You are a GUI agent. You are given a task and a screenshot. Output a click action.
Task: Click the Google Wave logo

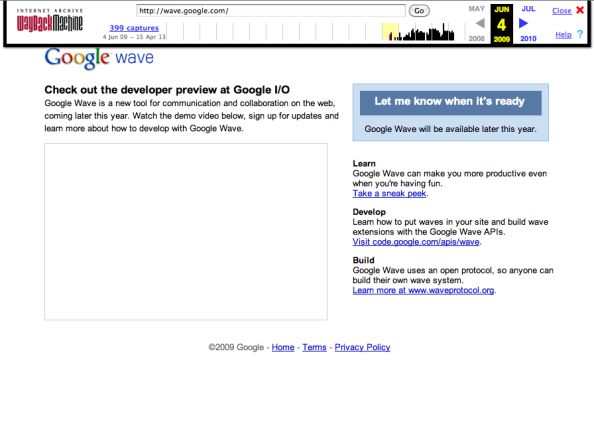[99, 58]
